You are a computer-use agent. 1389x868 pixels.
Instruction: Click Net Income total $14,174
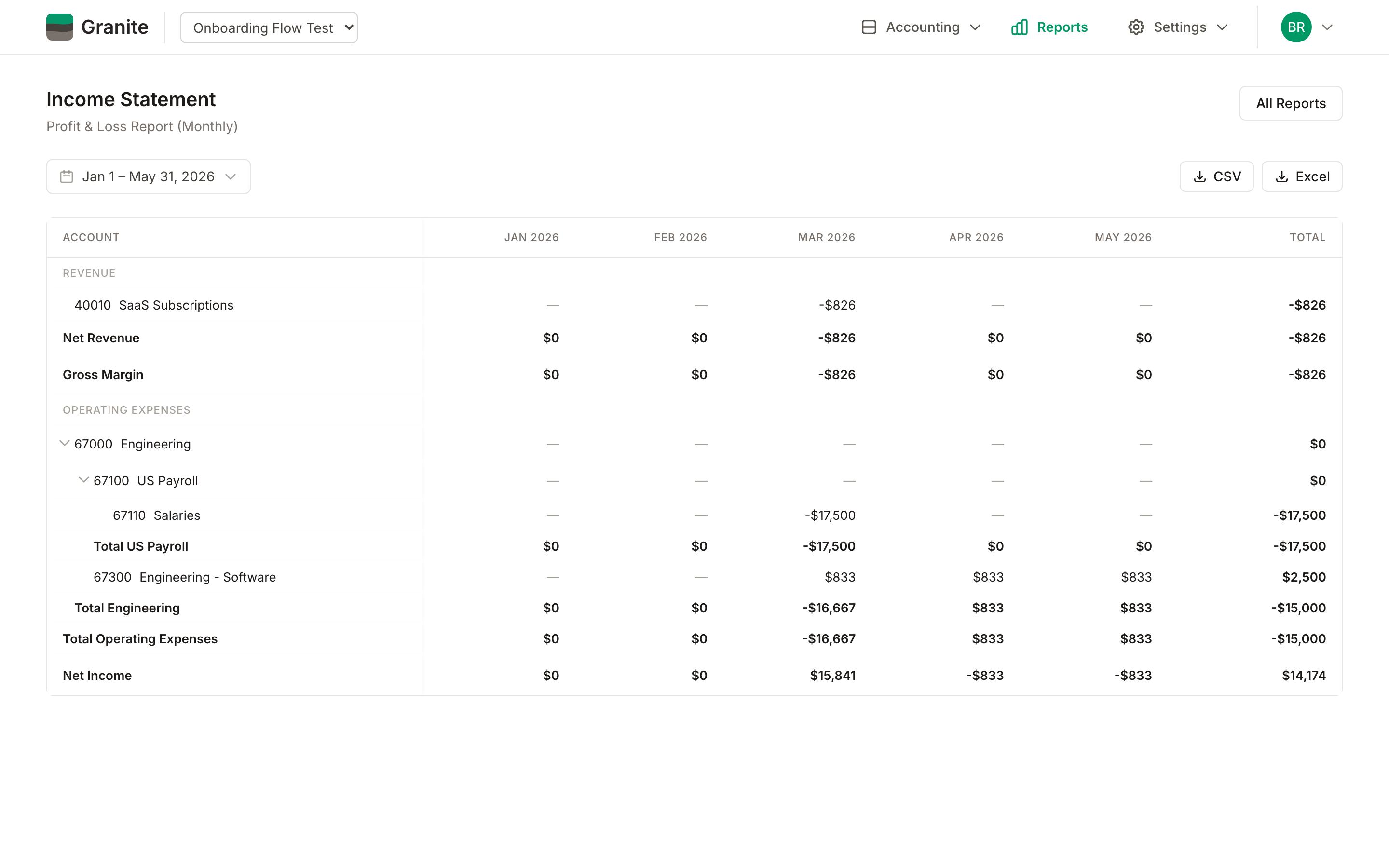click(x=1304, y=676)
